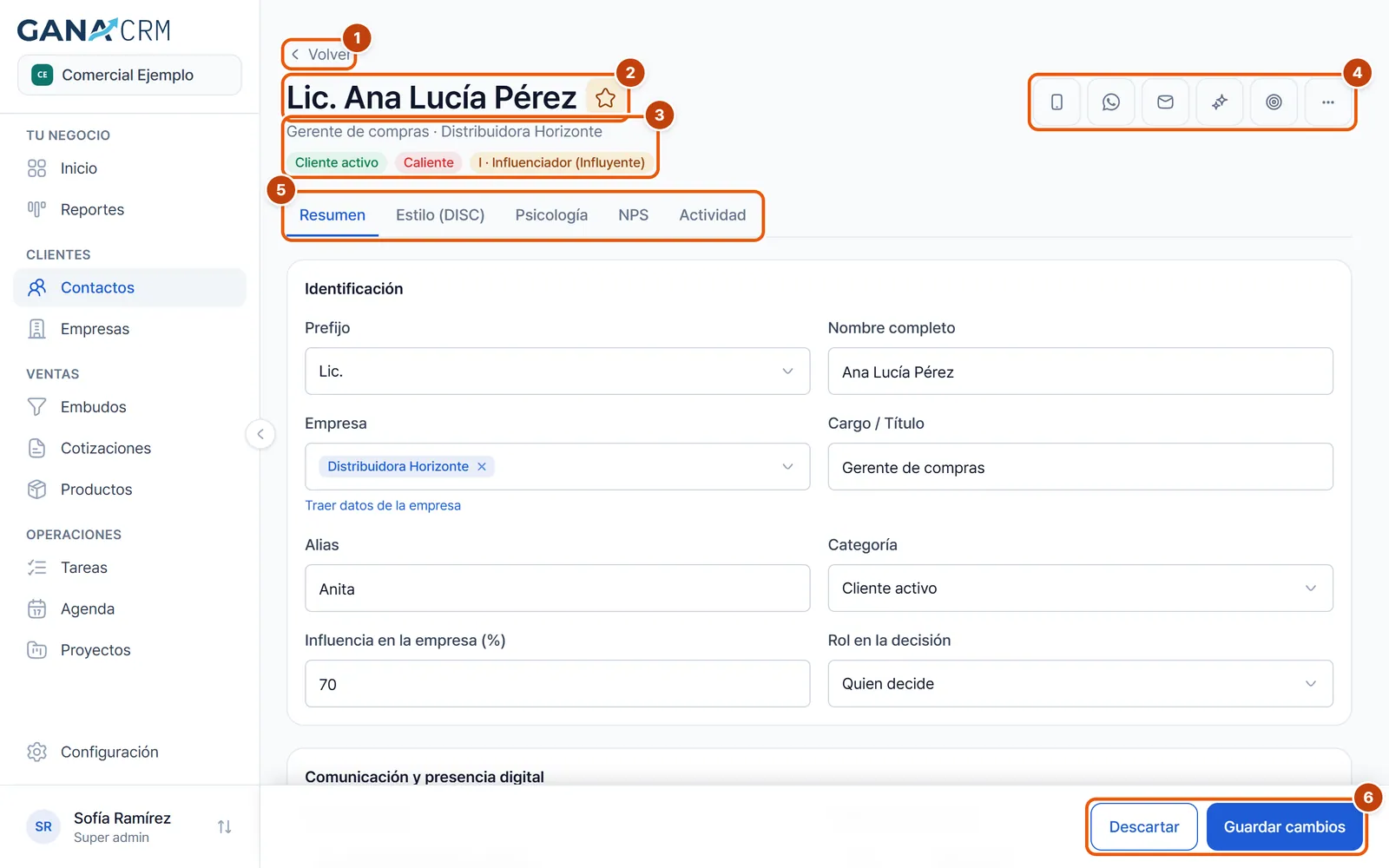1389x868 pixels.
Task: Go to Productos
Action: (x=130, y=490)
